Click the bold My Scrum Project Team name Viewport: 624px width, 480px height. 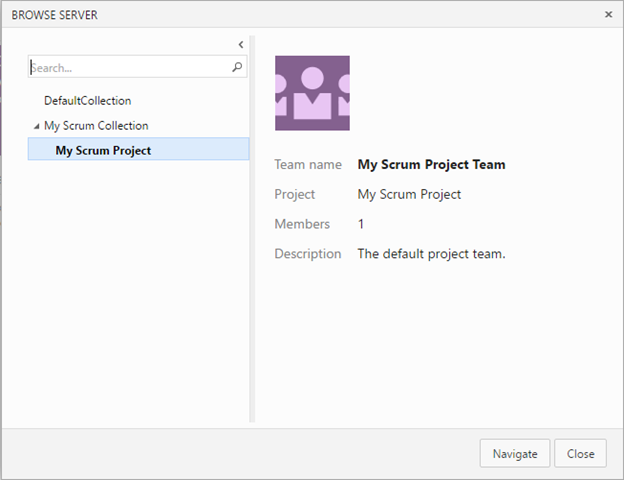coord(431,165)
